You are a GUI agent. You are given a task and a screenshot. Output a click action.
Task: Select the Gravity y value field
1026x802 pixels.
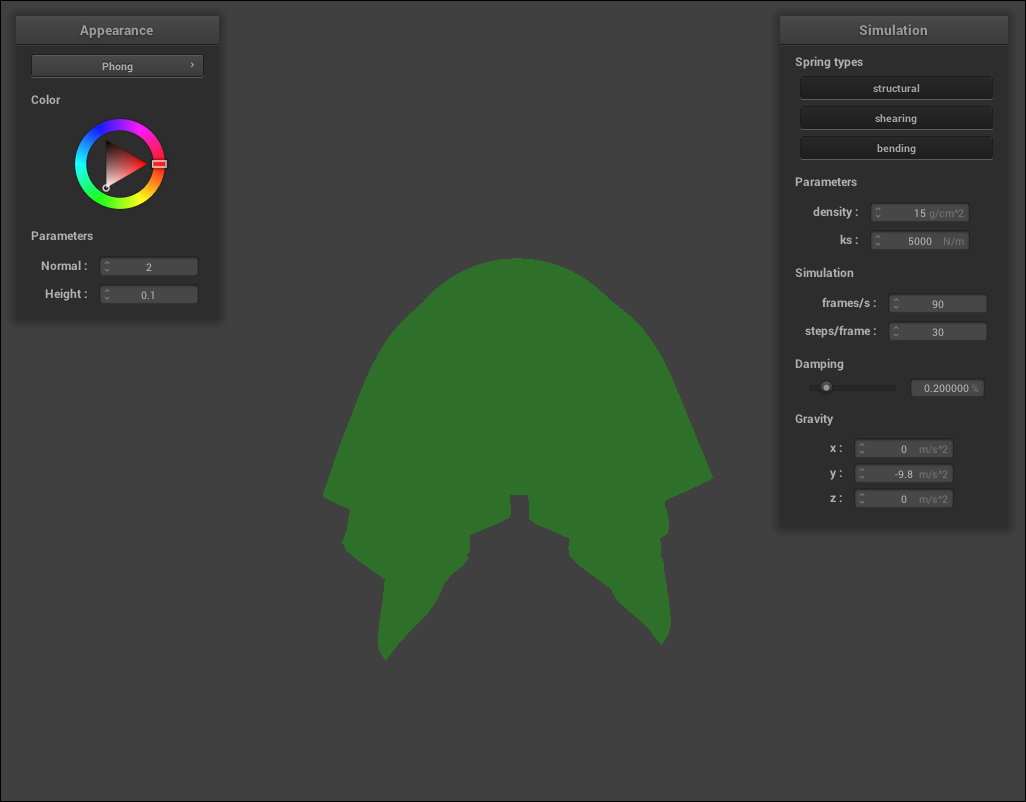(904, 474)
